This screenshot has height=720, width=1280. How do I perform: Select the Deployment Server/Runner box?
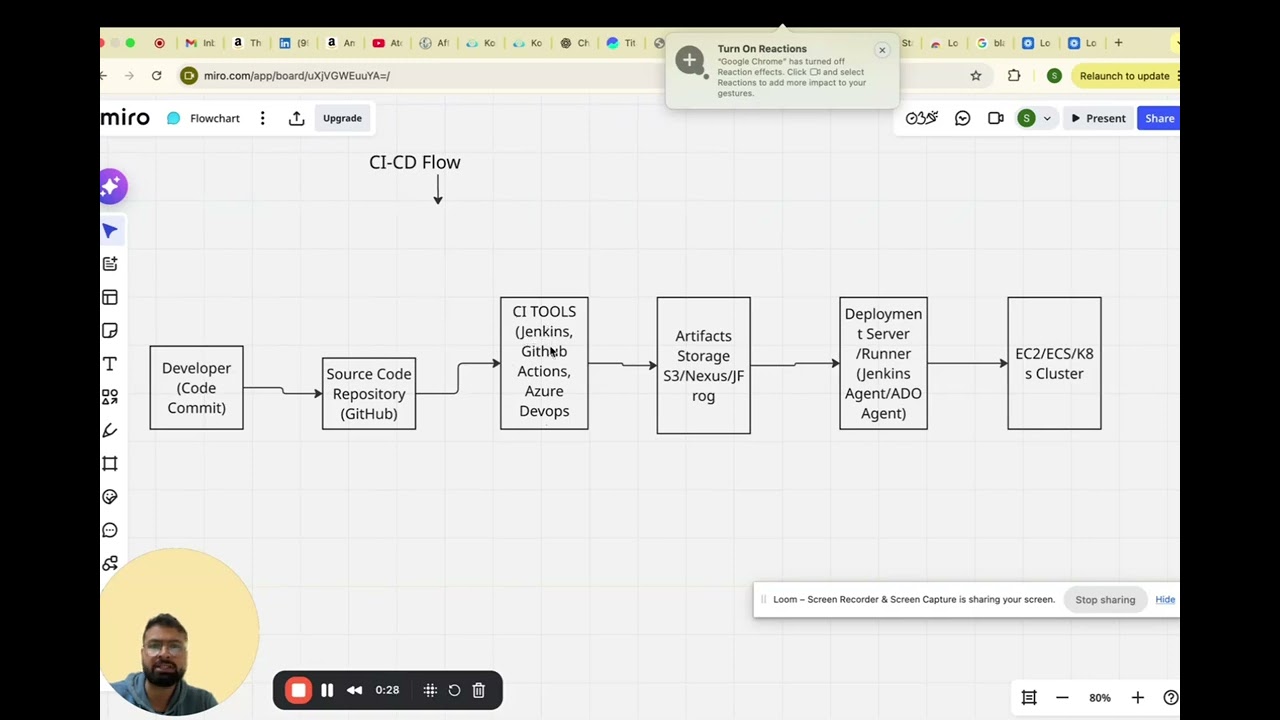(883, 363)
